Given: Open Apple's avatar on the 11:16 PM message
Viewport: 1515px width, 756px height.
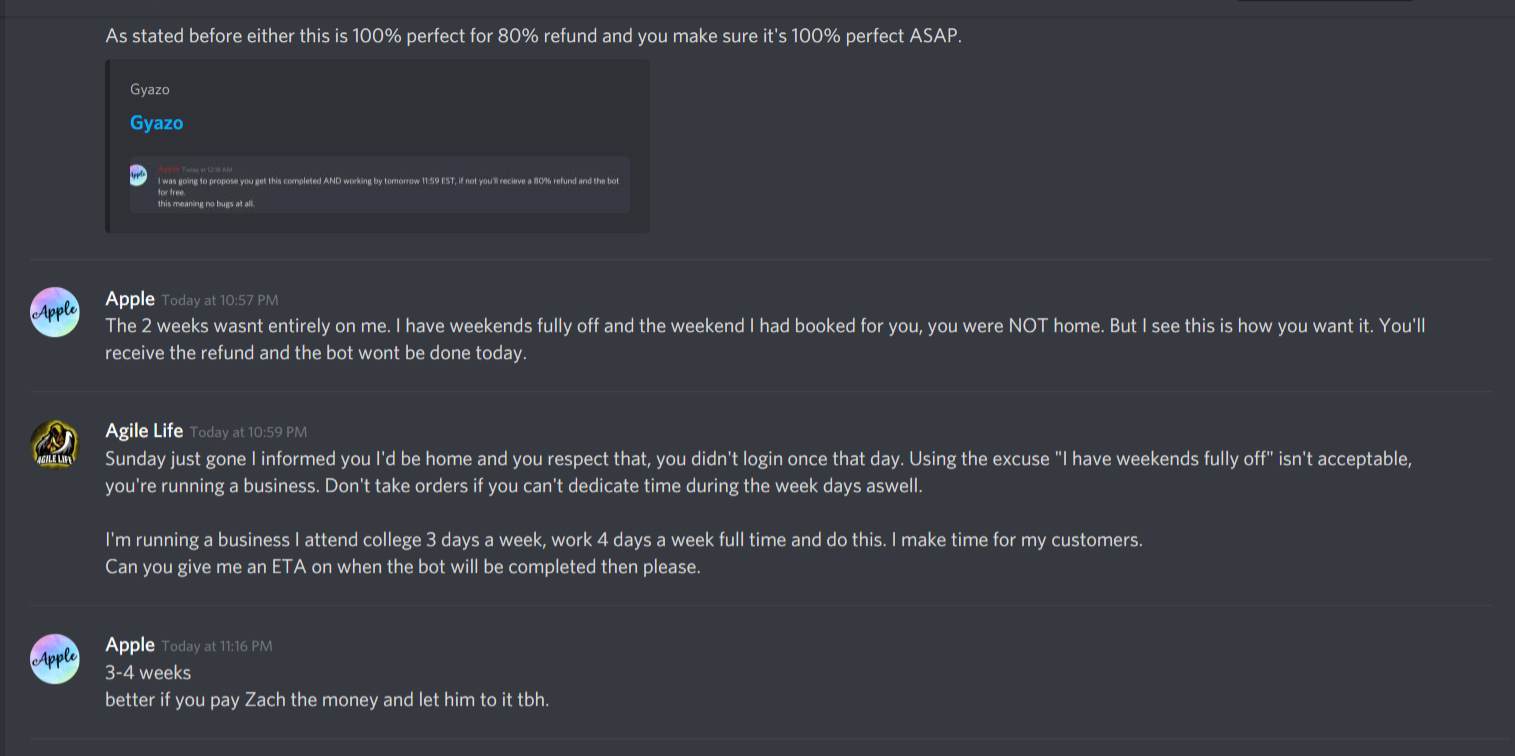Looking at the screenshot, I should coord(55,658).
